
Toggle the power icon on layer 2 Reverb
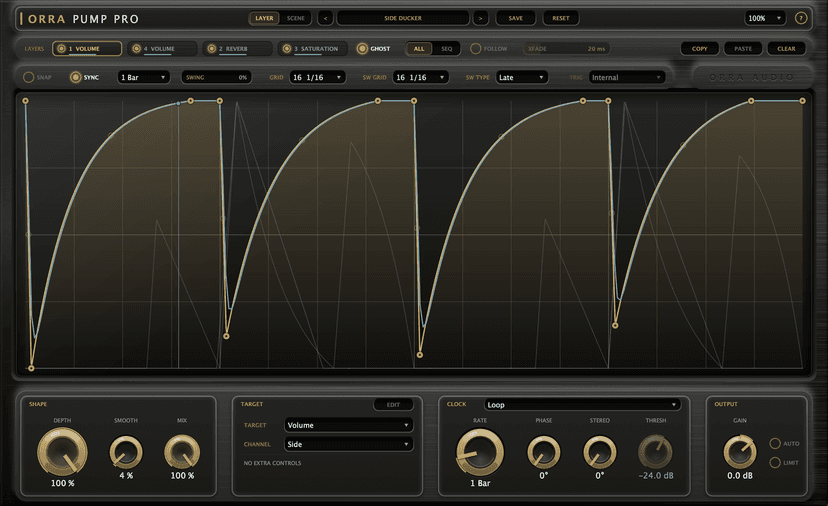212,49
